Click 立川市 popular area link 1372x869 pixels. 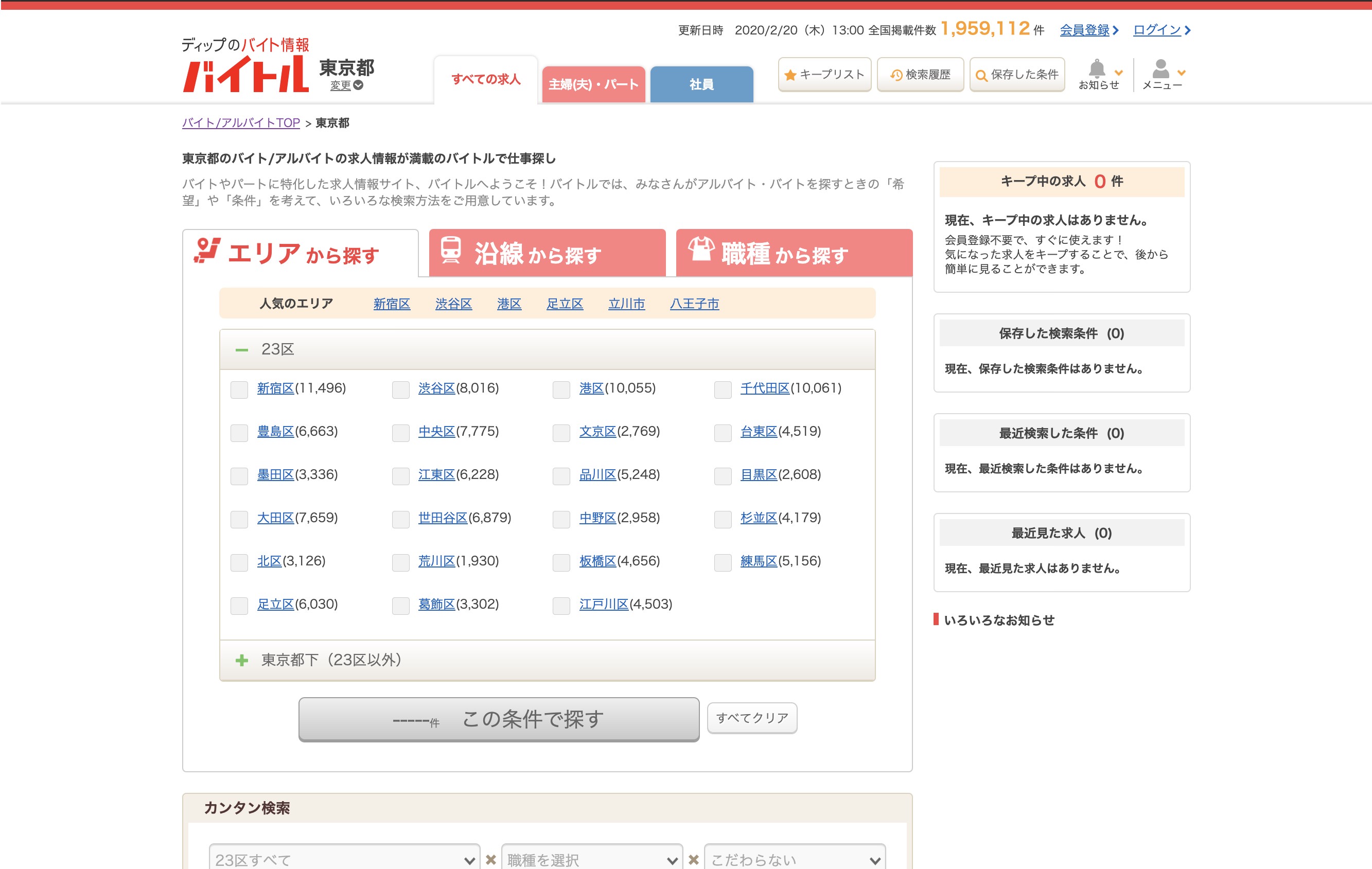click(x=626, y=304)
